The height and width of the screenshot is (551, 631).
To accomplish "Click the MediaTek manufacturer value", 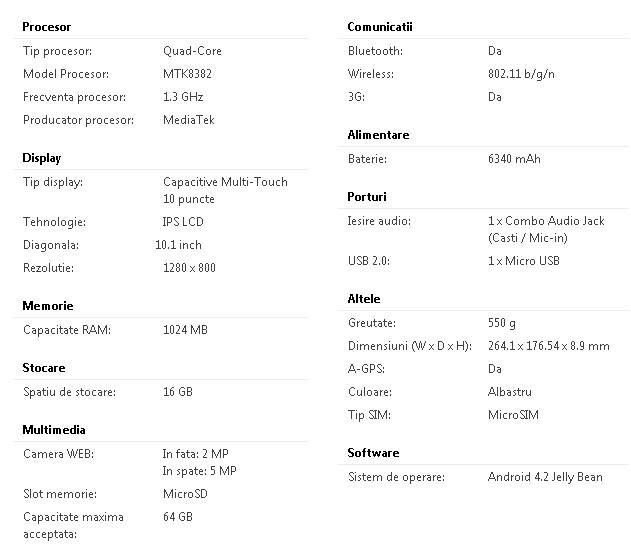I will click(189, 120).
